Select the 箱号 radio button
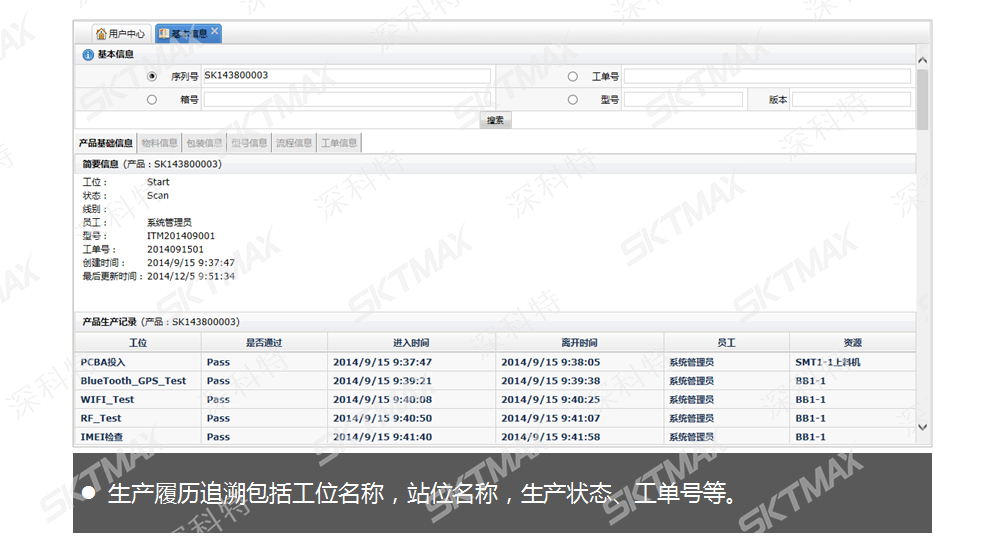Screen dimensions: 999x547 [152, 100]
